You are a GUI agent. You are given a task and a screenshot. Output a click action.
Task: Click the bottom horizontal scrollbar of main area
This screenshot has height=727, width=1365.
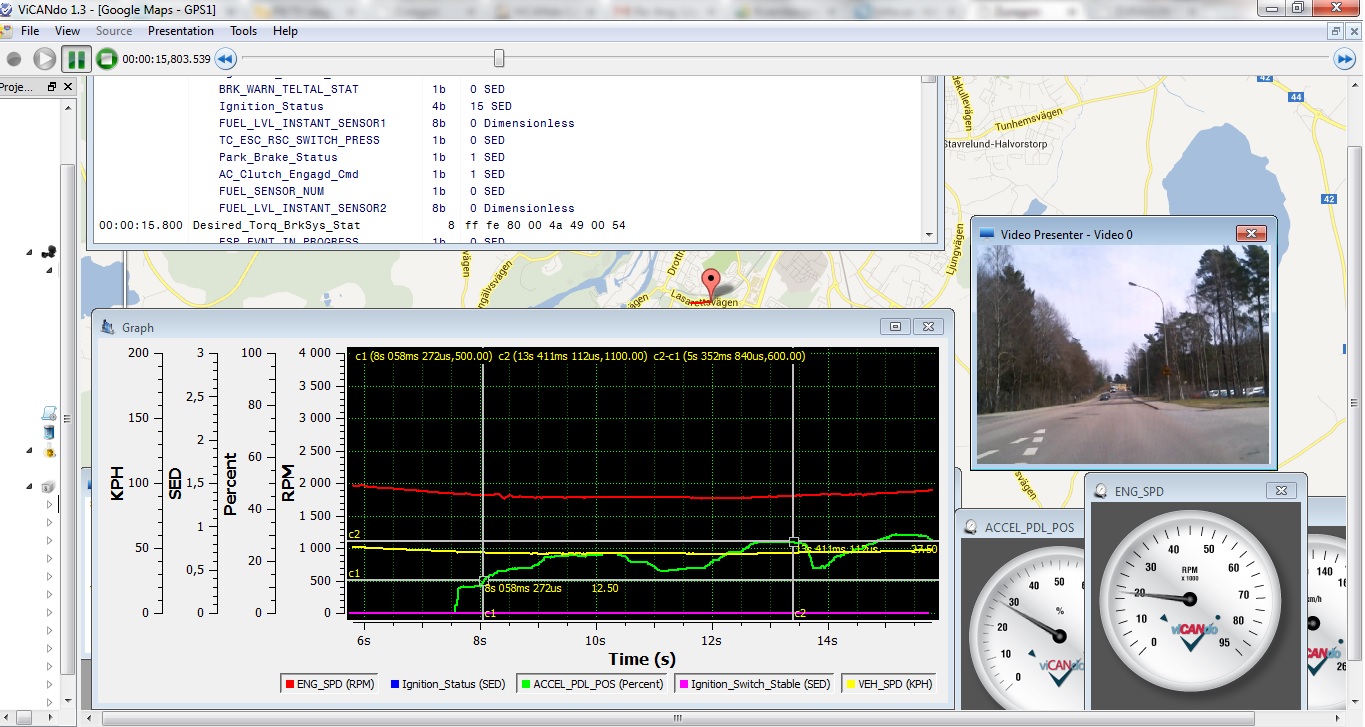(678, 717)
